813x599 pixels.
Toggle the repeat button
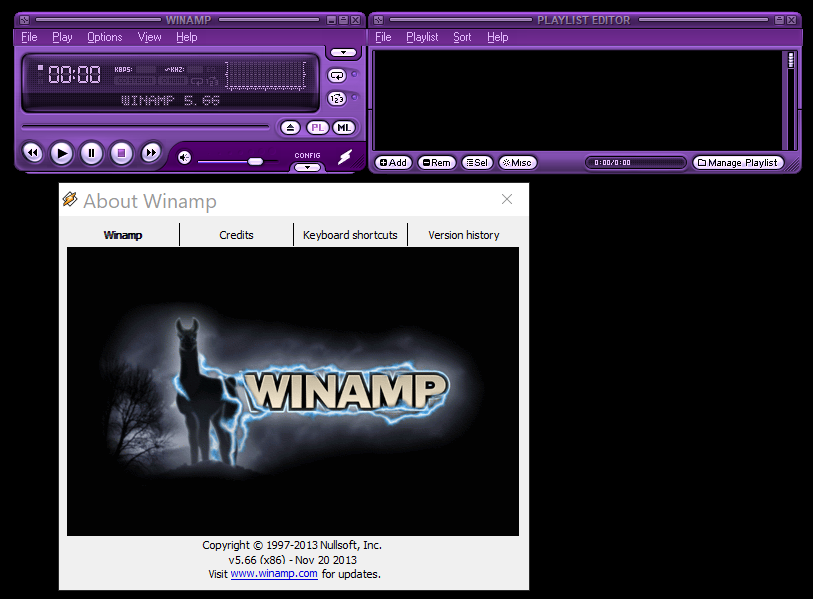pos(337,76)
